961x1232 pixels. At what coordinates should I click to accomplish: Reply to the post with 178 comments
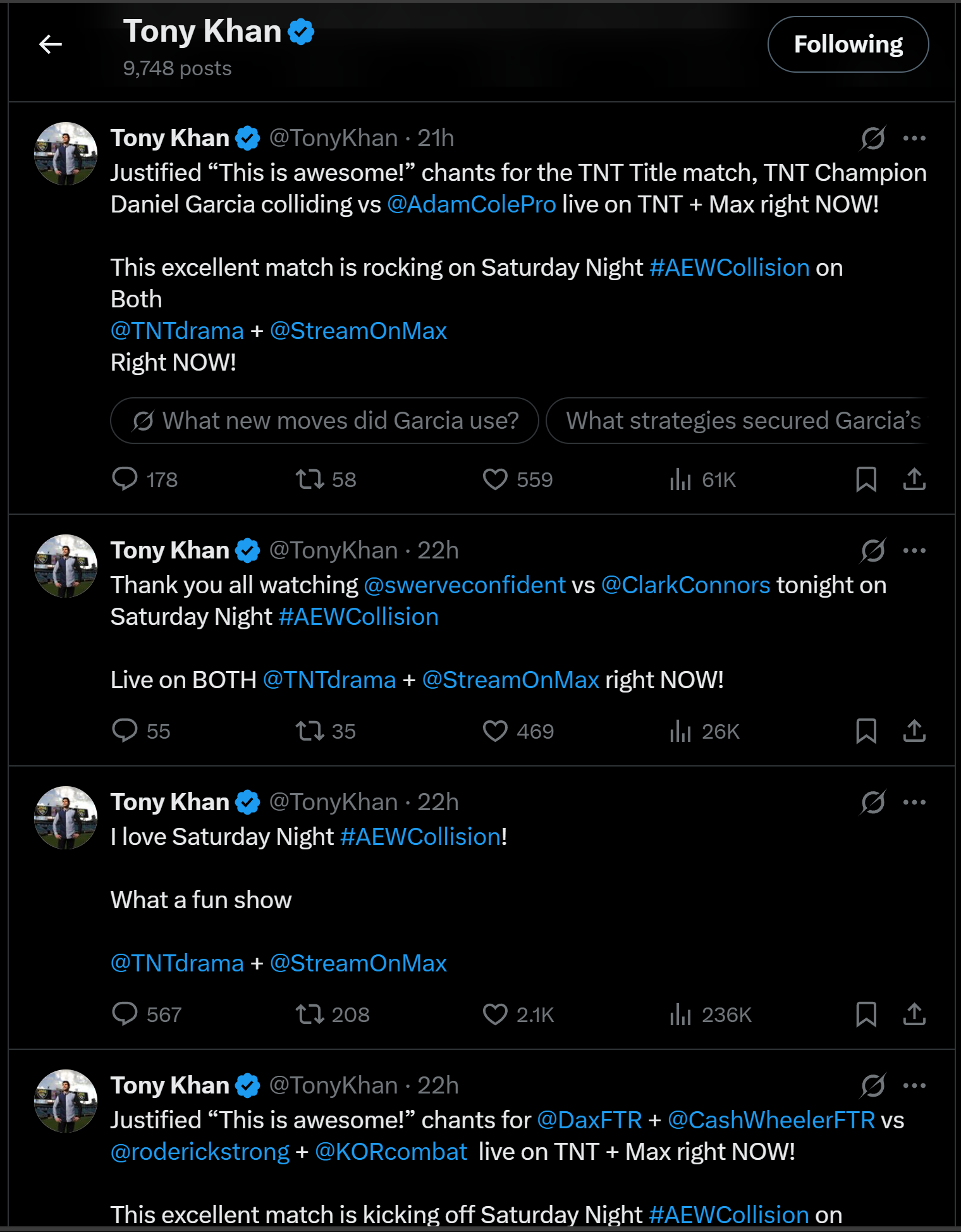tap(125, 479)
